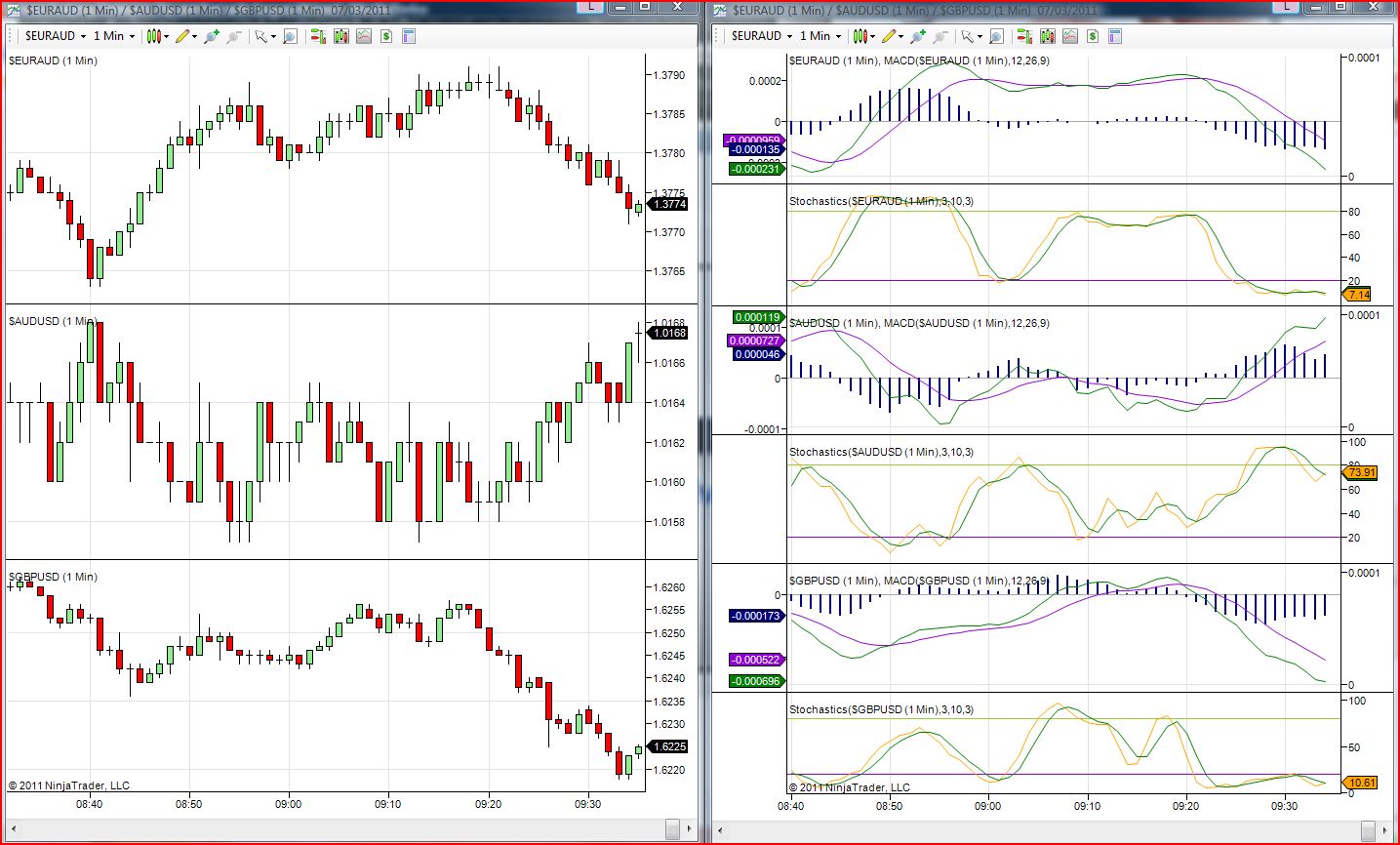Viewport: 1400px width, 845px height.
Task: Click the chart icon in the right window's title bar
Action: [x=721, y=10]
